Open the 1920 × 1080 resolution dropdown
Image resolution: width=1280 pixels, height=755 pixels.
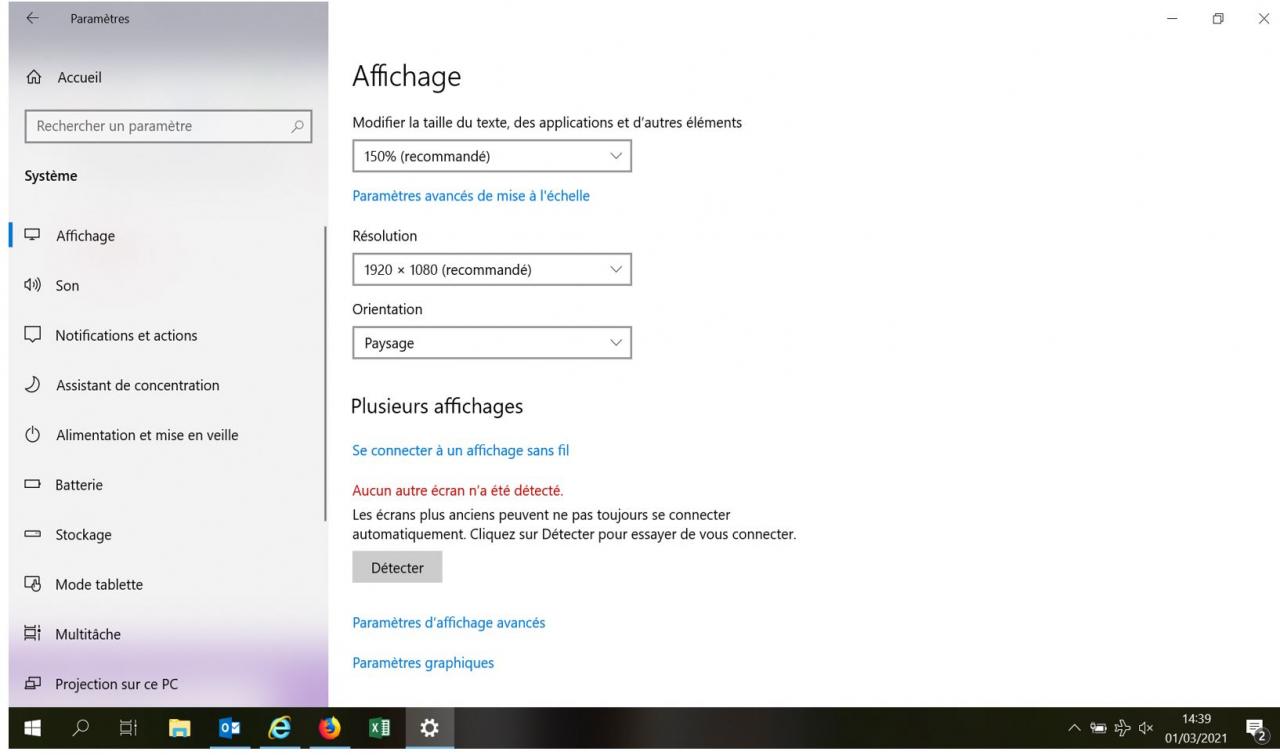[492, 269]
